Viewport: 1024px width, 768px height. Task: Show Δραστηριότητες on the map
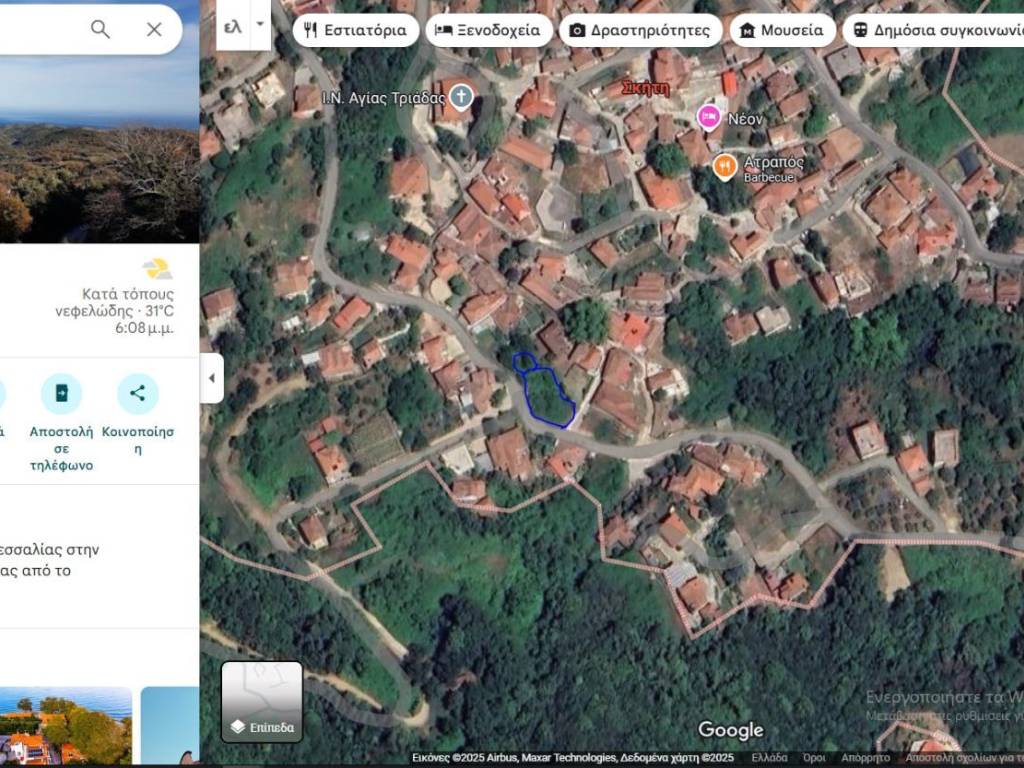(x=640, y=30)
